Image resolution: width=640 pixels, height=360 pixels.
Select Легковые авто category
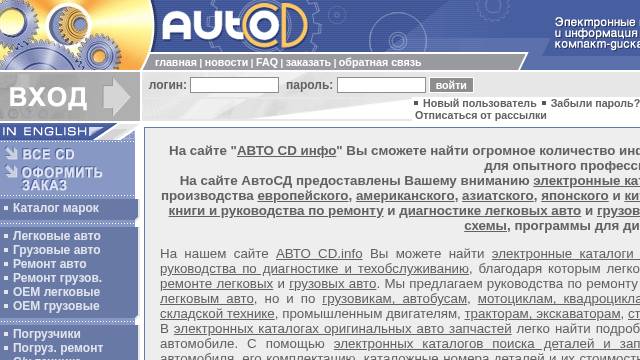tap(57, 236)
